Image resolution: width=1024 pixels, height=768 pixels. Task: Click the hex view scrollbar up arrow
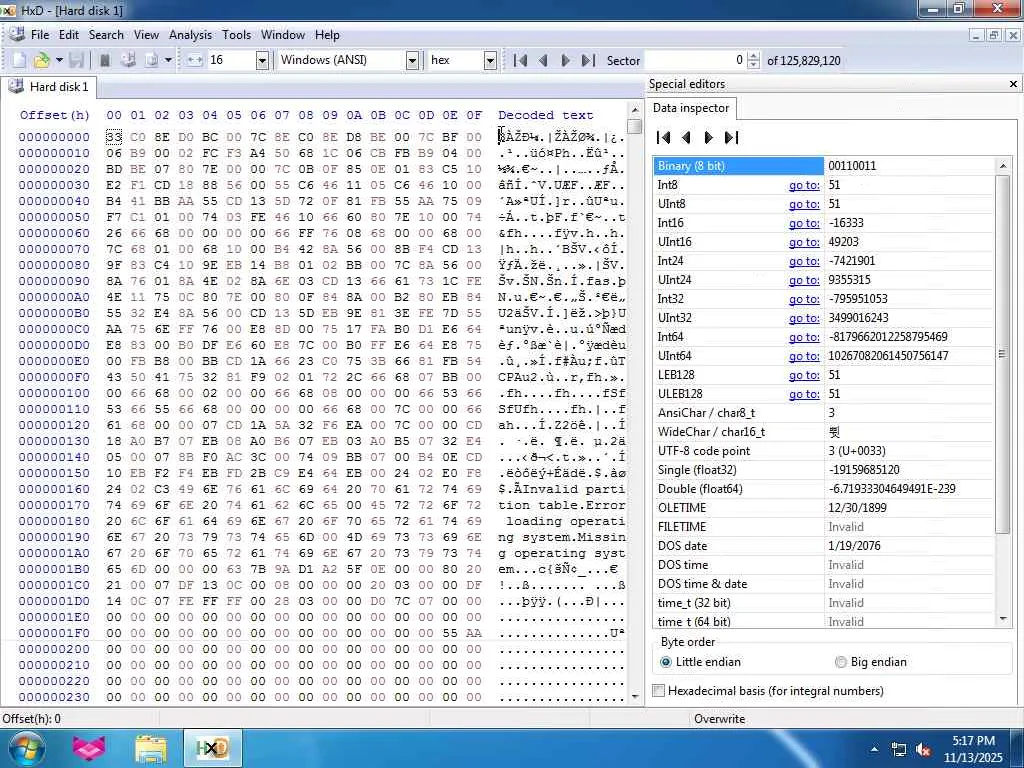635,109
